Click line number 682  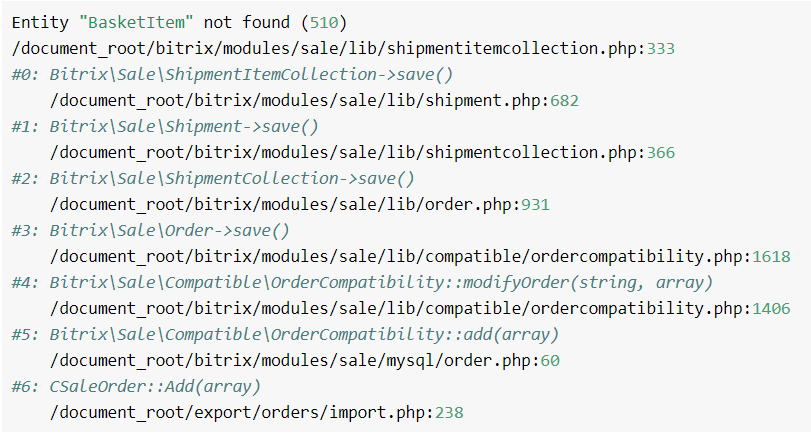564,100
